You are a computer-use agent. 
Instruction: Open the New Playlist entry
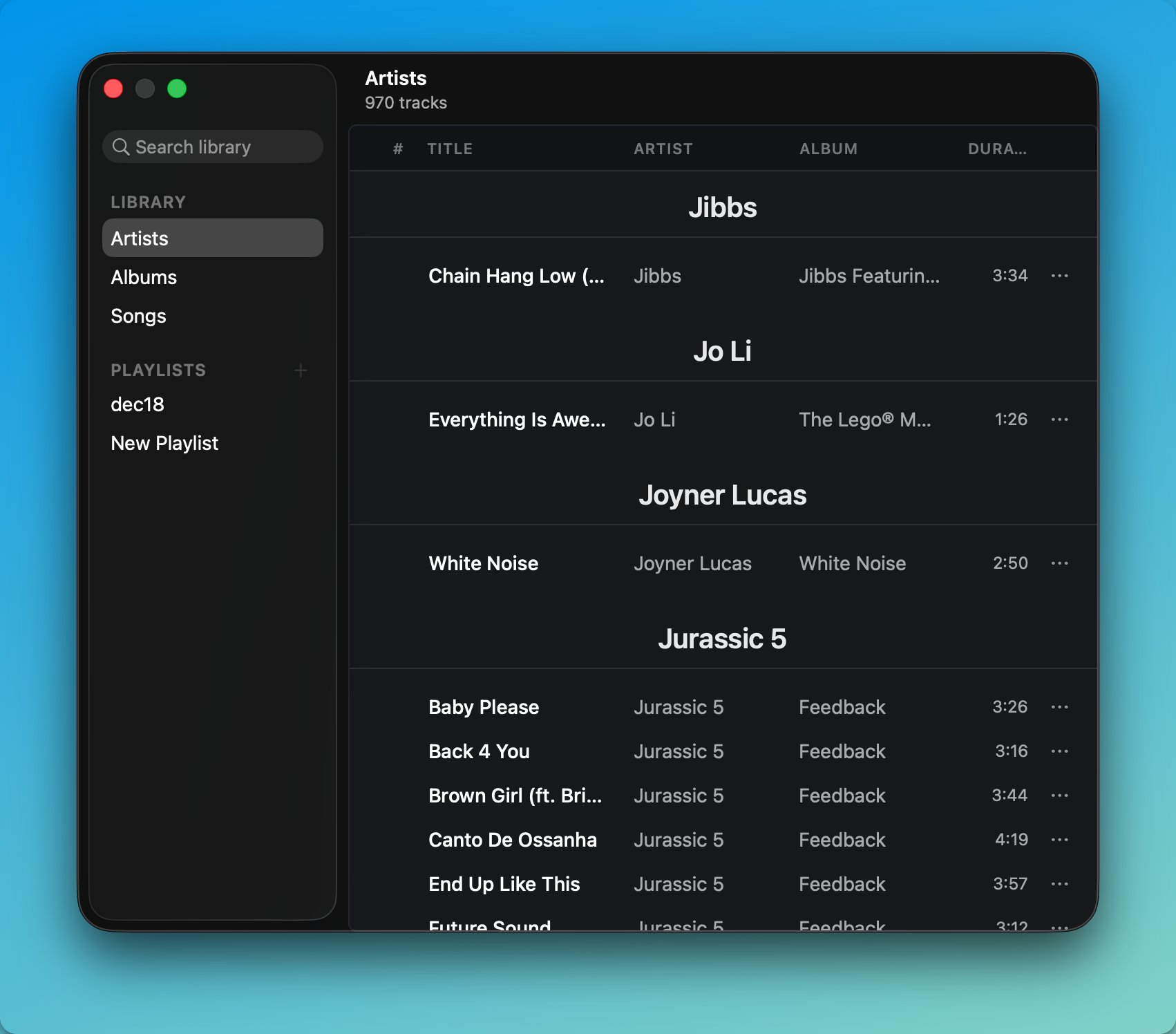[x=213, y=443]
